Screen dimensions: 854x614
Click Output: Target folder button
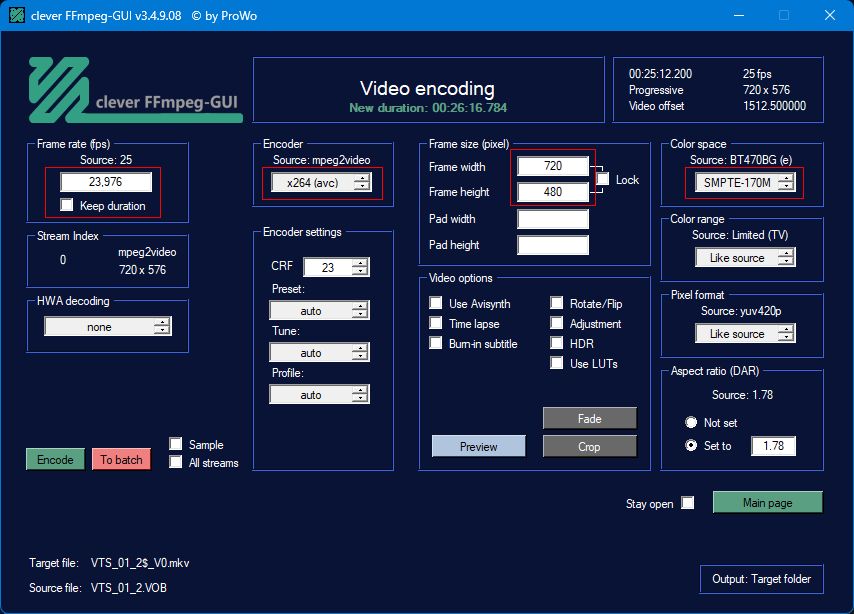[x=761, y=579]
